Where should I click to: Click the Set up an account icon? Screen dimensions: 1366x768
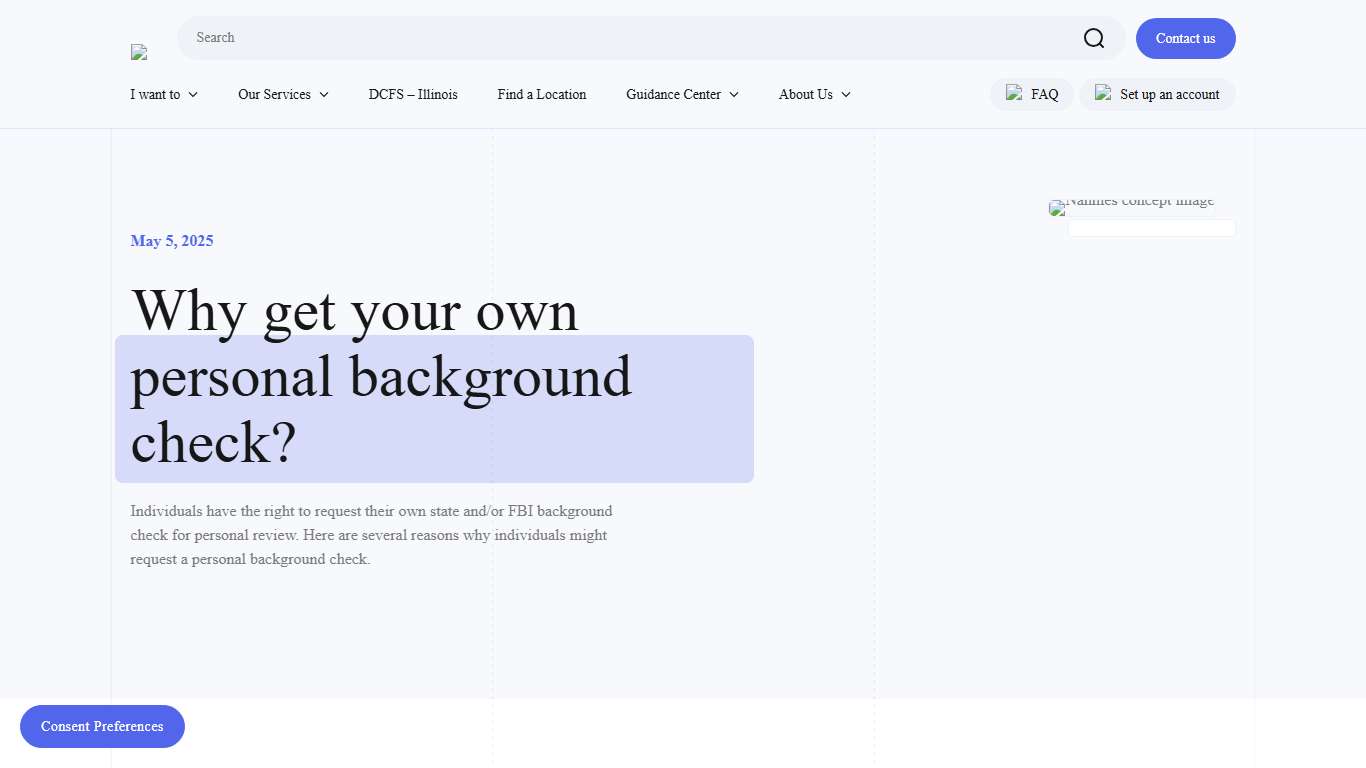[1103, 93]
